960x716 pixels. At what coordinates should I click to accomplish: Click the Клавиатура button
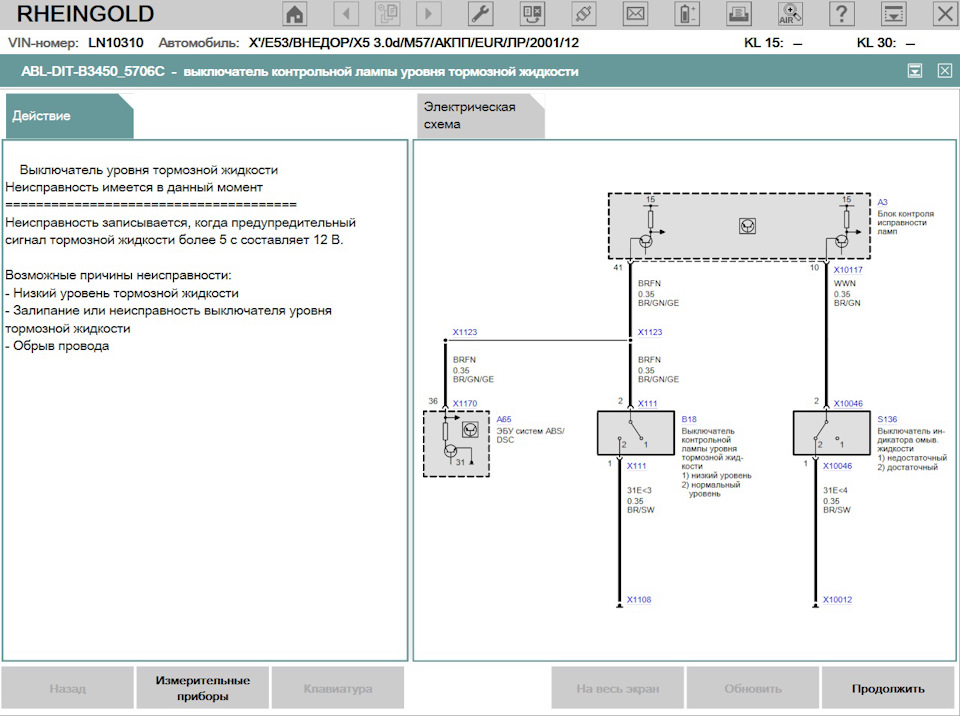(x=338, y=688)
